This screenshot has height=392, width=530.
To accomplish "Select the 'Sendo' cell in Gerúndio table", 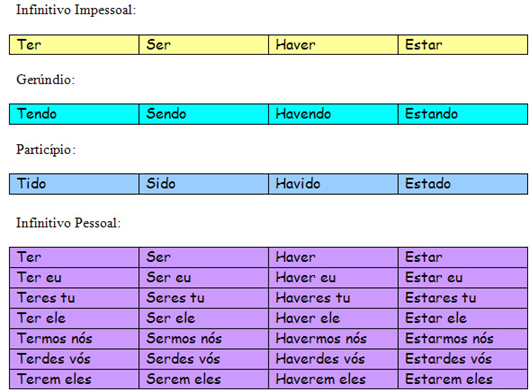I will click(x=203, y=114).
